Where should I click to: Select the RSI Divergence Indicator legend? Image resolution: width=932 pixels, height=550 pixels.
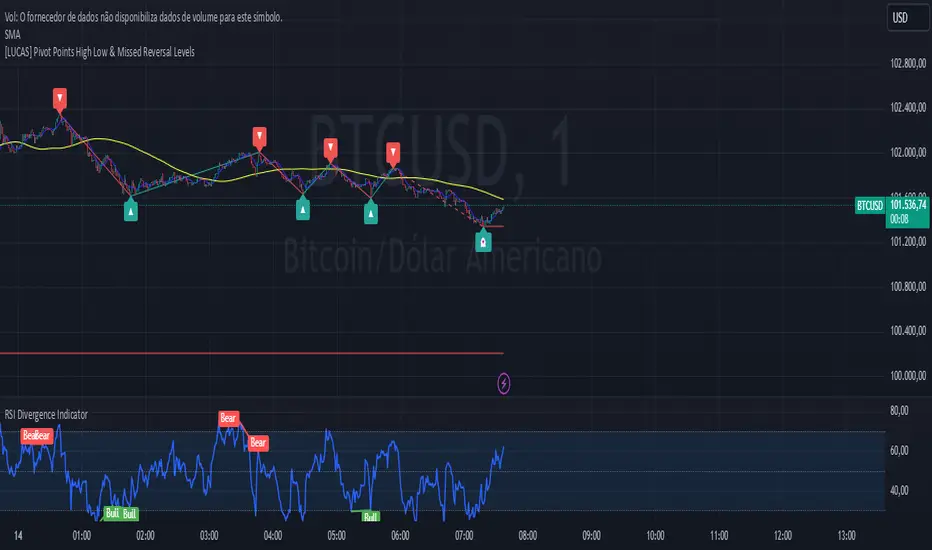point(46,414)
